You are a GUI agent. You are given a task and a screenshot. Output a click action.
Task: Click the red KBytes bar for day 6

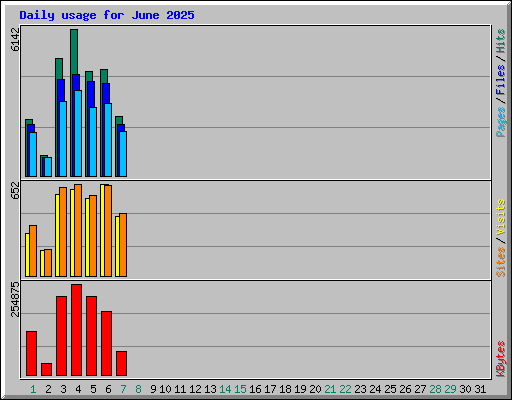click(106, 344)
